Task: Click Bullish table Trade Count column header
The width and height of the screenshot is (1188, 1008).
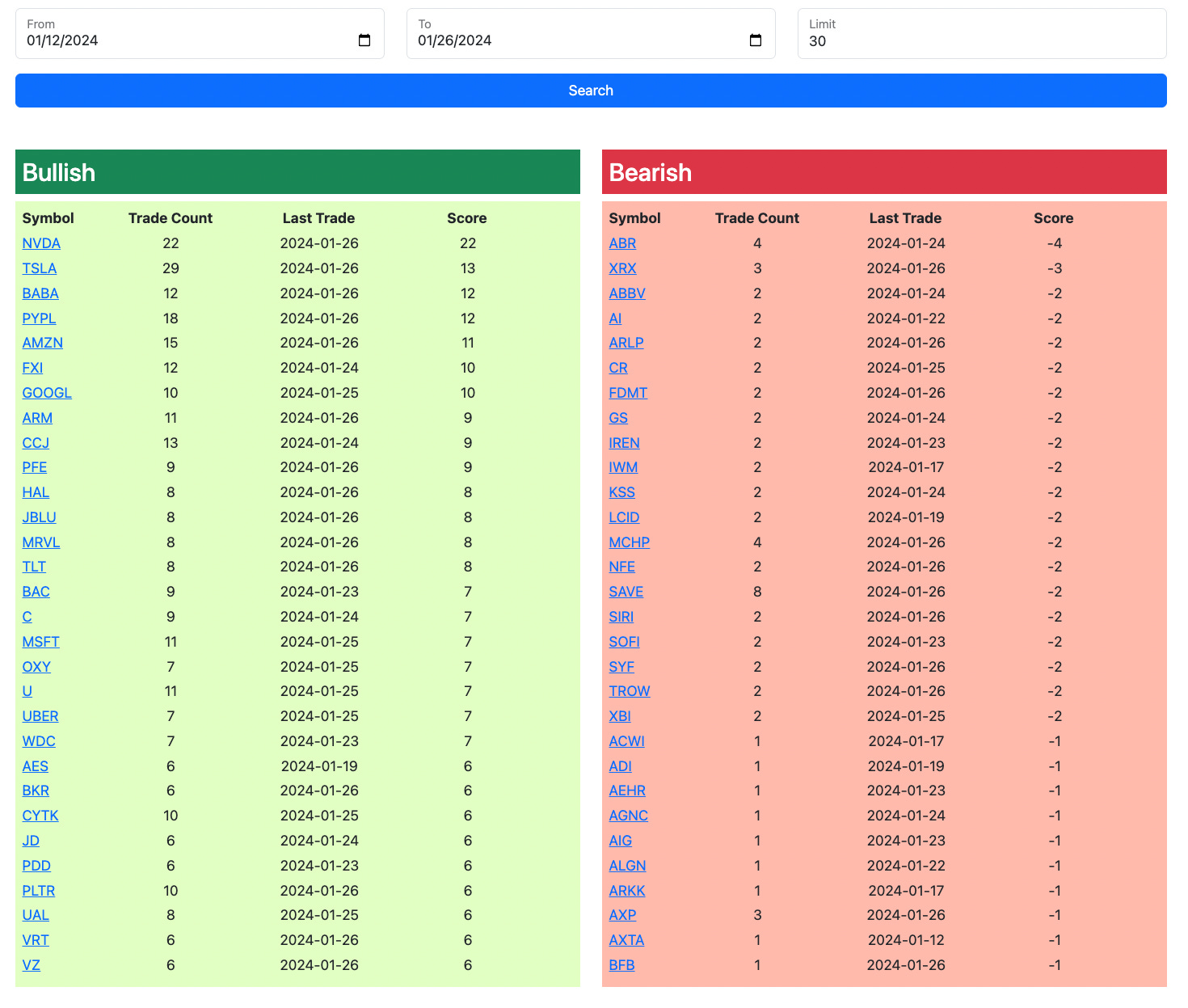Action: click(x=171, y=218)
